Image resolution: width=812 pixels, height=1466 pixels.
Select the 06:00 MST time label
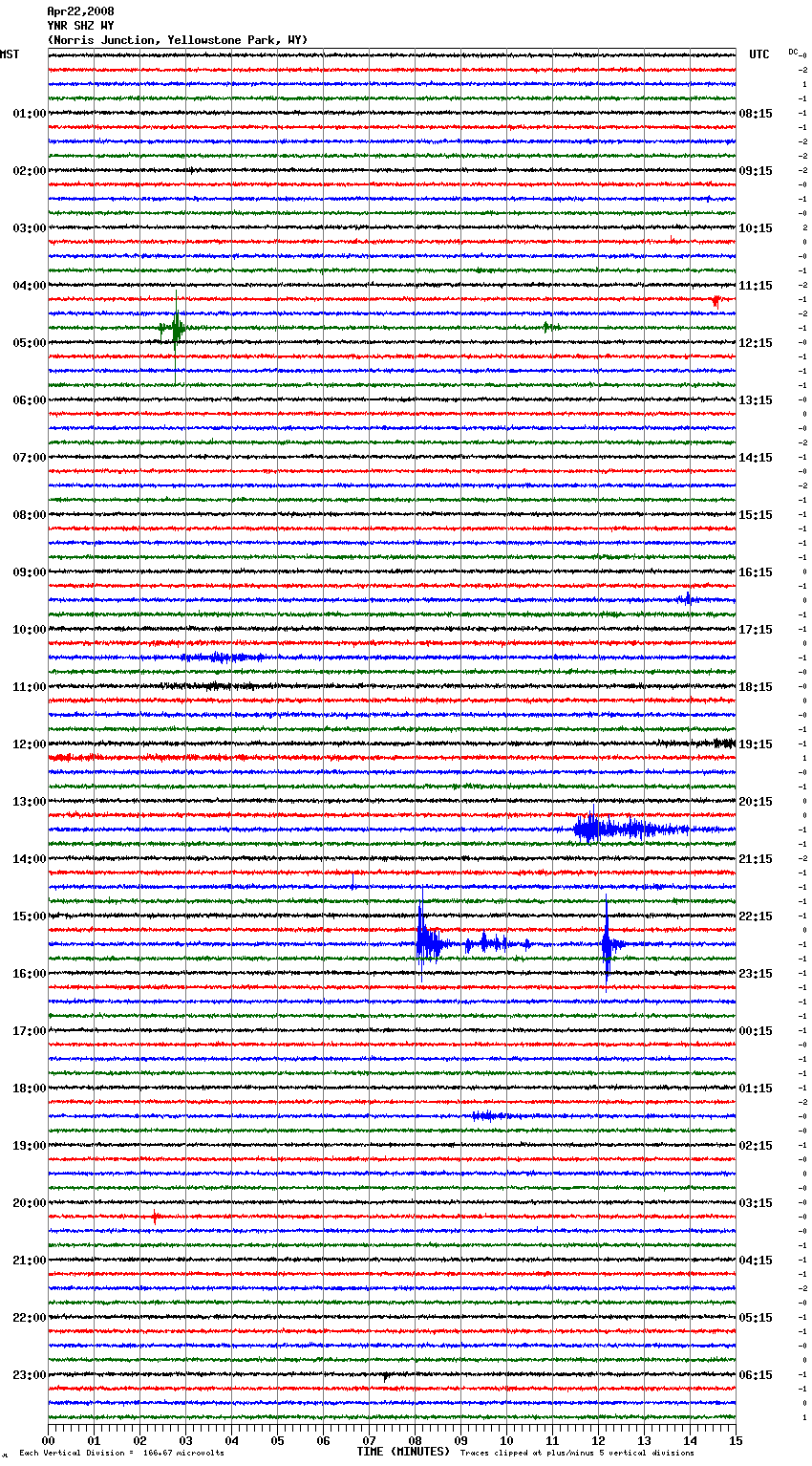[29, 400]
